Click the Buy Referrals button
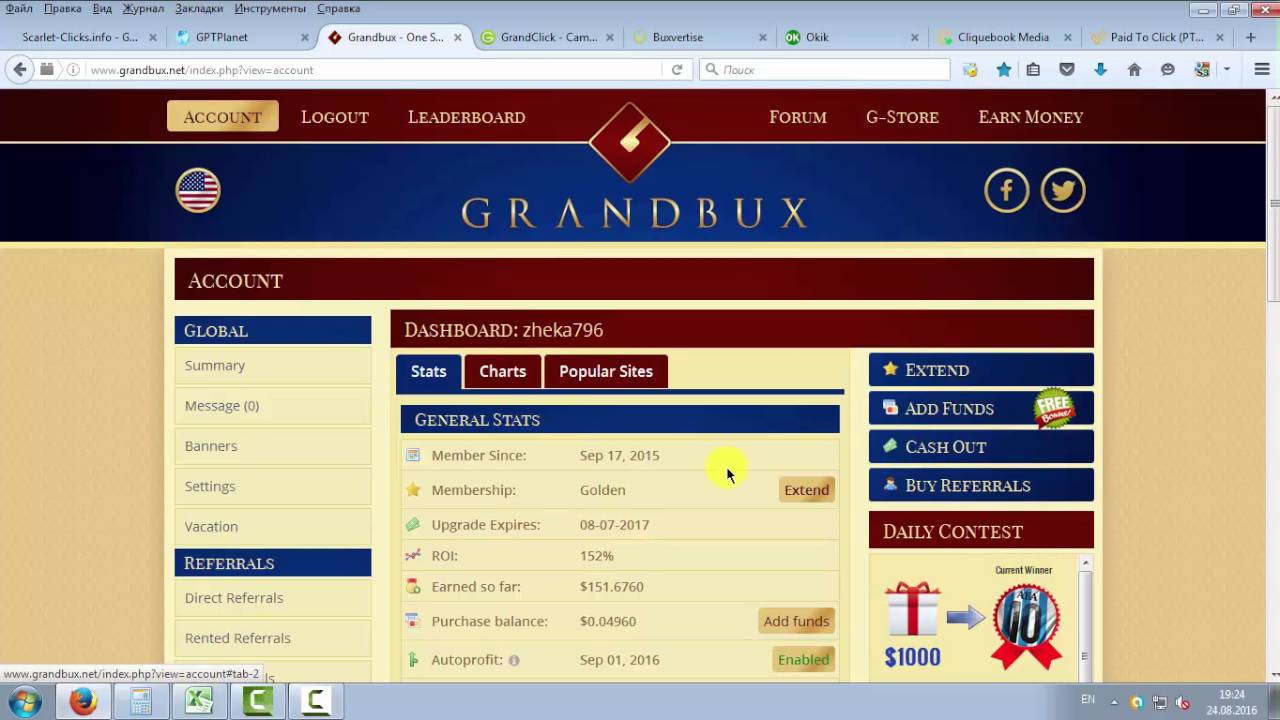The width and height of the screenshot is (1280, 720). coord(981,485)
